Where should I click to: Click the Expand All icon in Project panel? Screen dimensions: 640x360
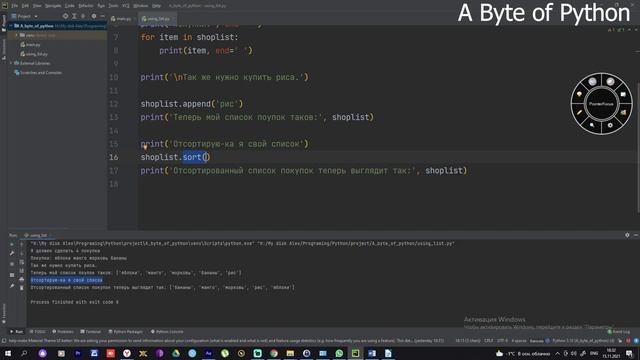click(x=74, y=16)
